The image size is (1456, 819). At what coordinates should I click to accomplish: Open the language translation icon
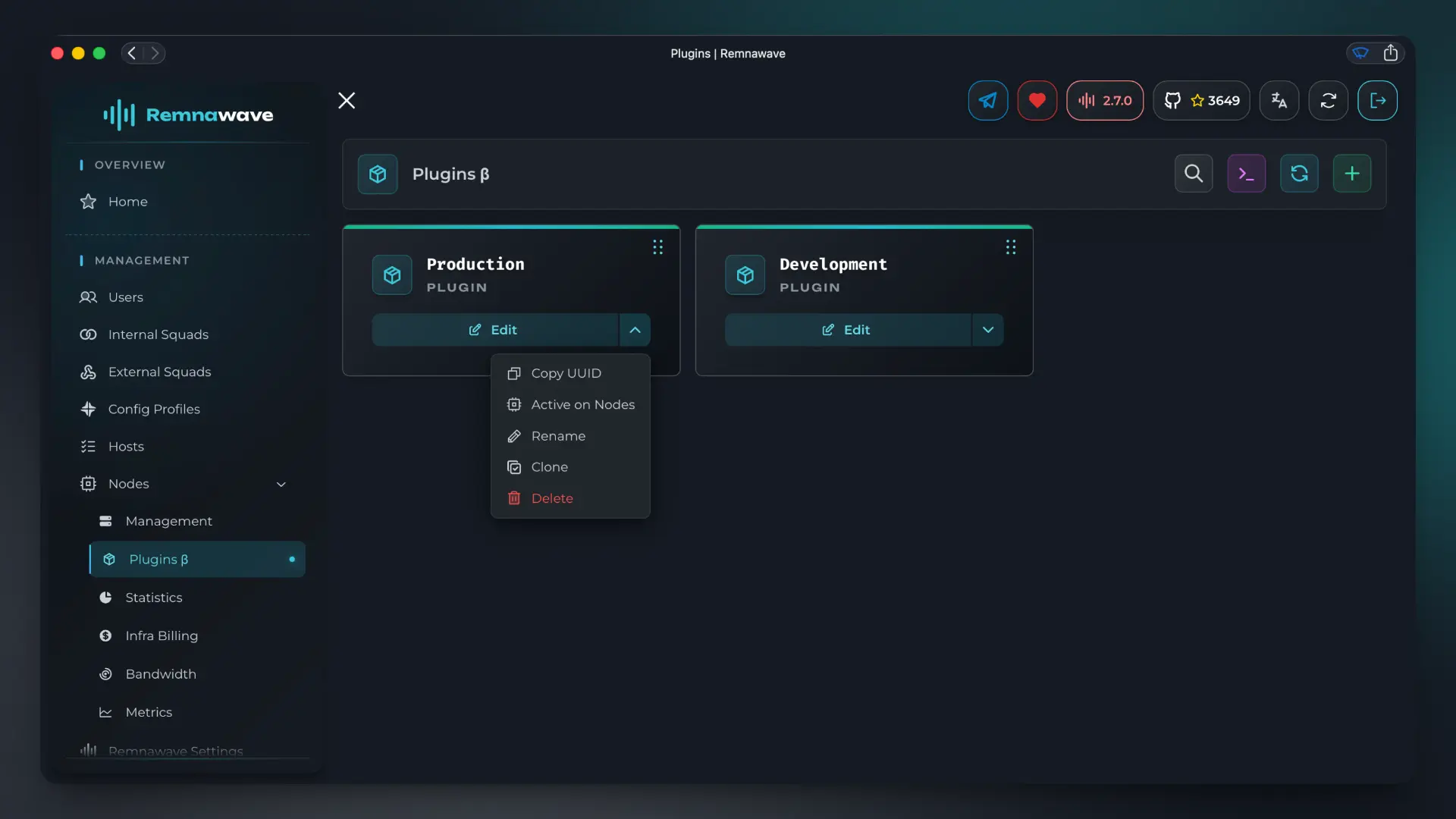pos(1279,100)
